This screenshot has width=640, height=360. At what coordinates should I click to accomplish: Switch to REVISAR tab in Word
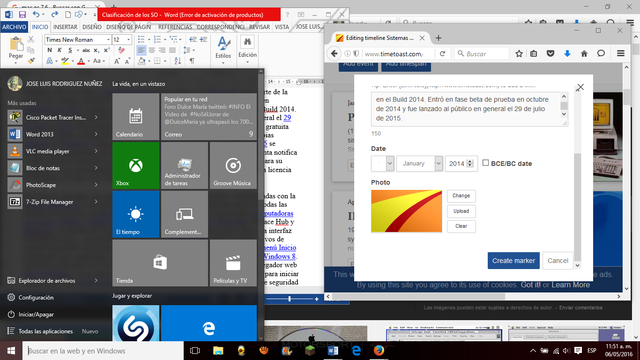[x=259, y=27]
